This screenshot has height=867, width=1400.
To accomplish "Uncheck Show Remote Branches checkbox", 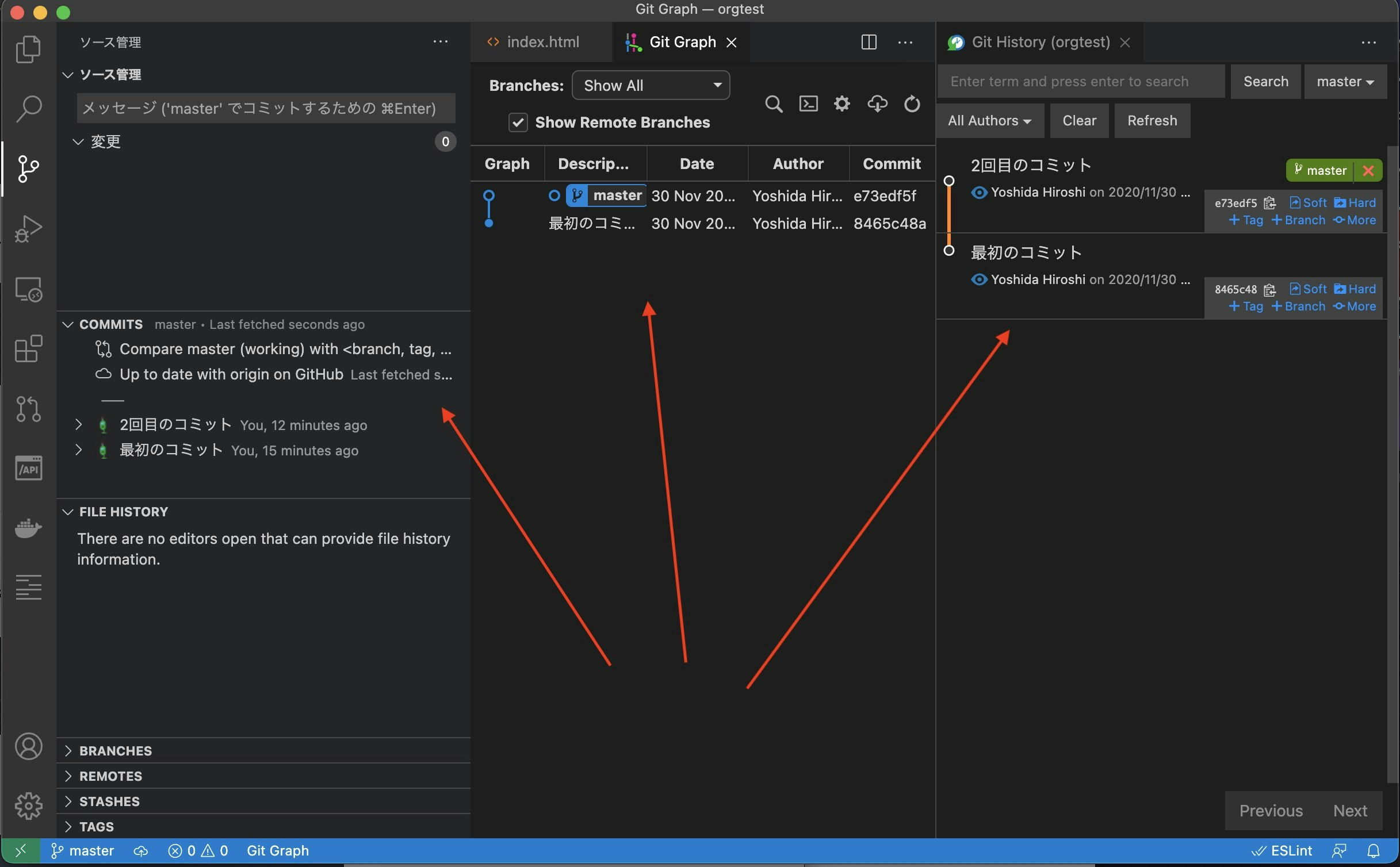I will (x=518, y=122).
